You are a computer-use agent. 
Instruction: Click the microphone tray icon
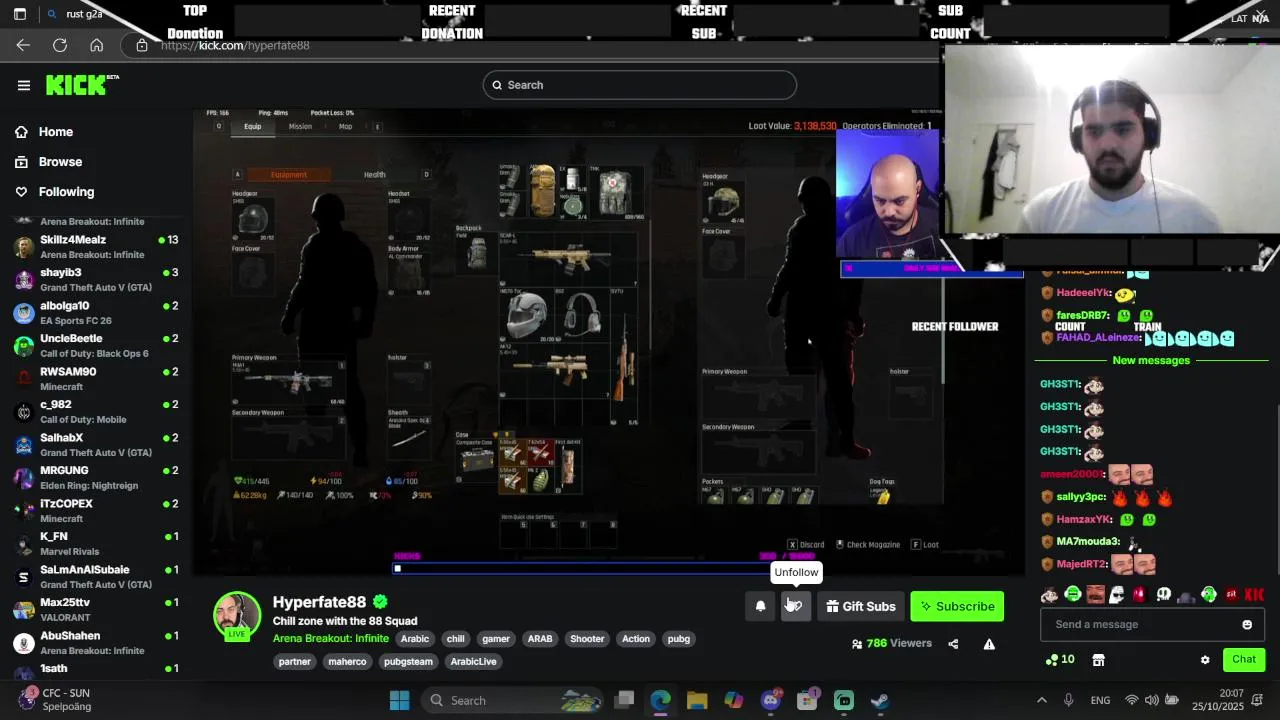point(1069,700)
